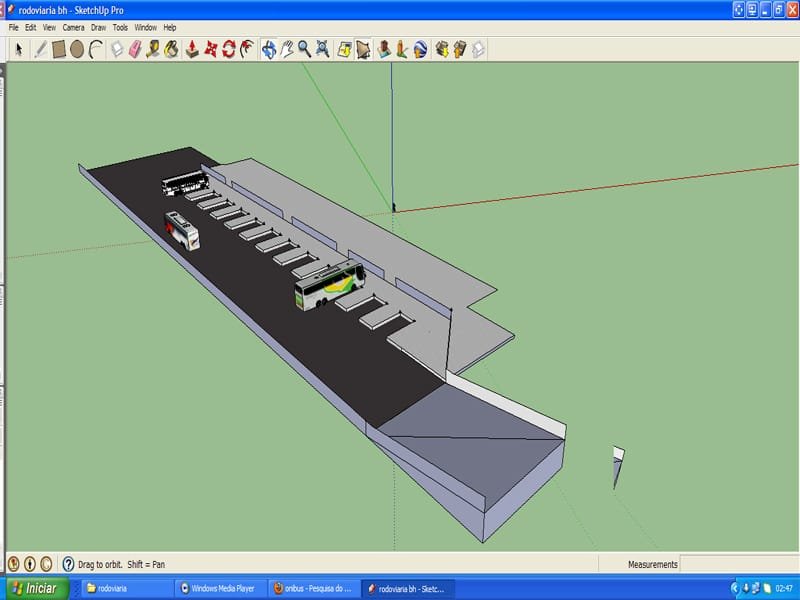Open the Draw menu

tap(98, 28)
